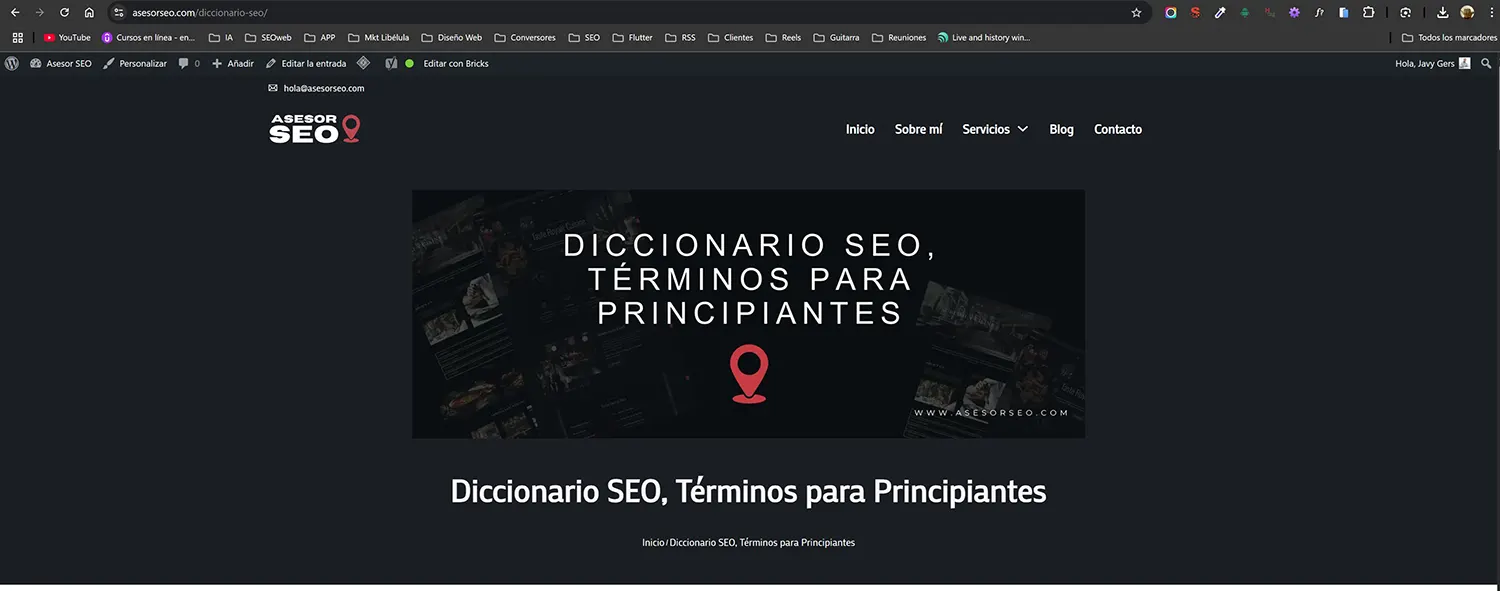The height and width of the screenshot is (591, 1500).
Task: Select the eyedropper color-picker extension icon
Action: pos(1220,12)
